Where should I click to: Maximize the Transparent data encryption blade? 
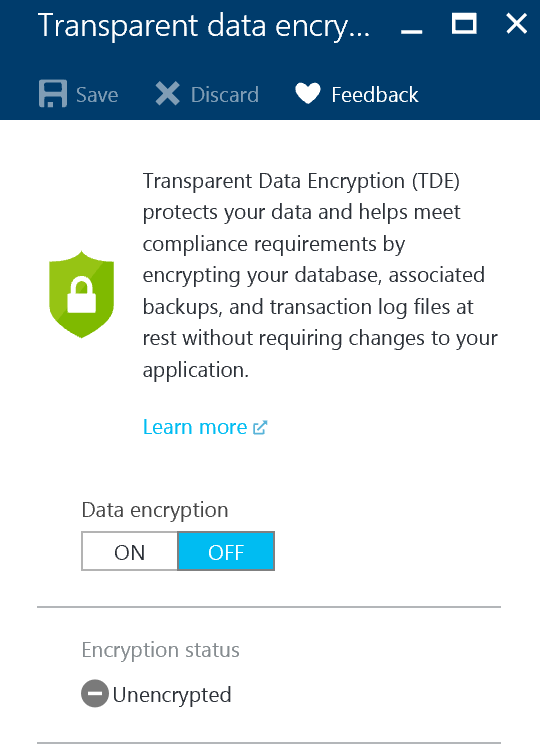coord(464,24)
